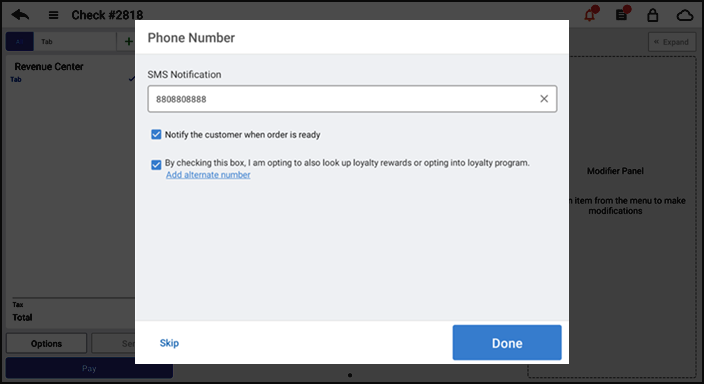This screenshot has height=384, width=704.
Task: Focus the SMS Notification phone field
Action: (x=352, y=99)
